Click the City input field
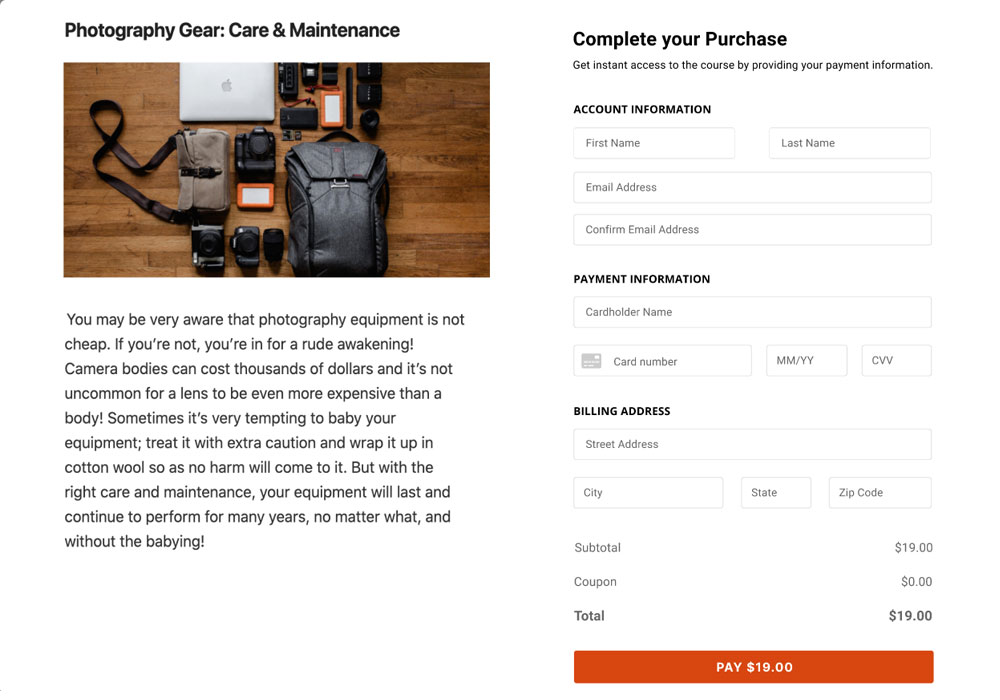Viewport: 1000px width, 700px height. [647, 493]
